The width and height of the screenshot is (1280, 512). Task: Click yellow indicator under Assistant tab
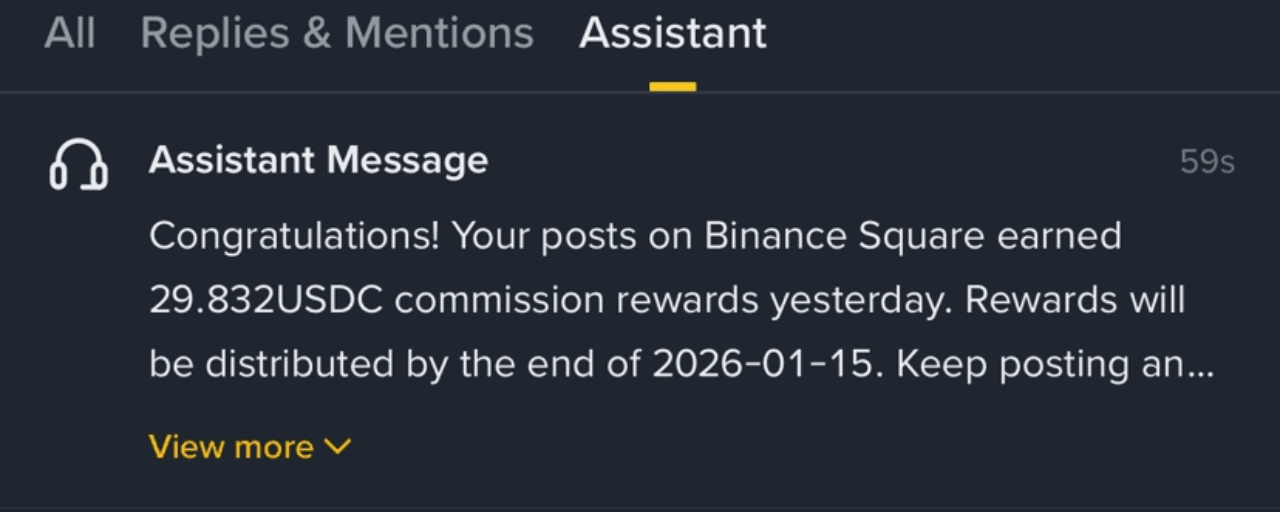point(672,87)
